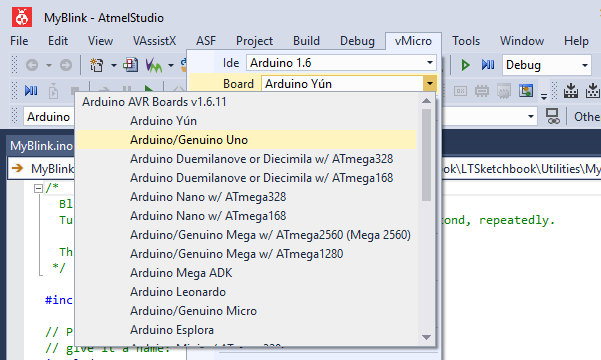
Task: Click the Add New Item icon
Action: point(130,65)
